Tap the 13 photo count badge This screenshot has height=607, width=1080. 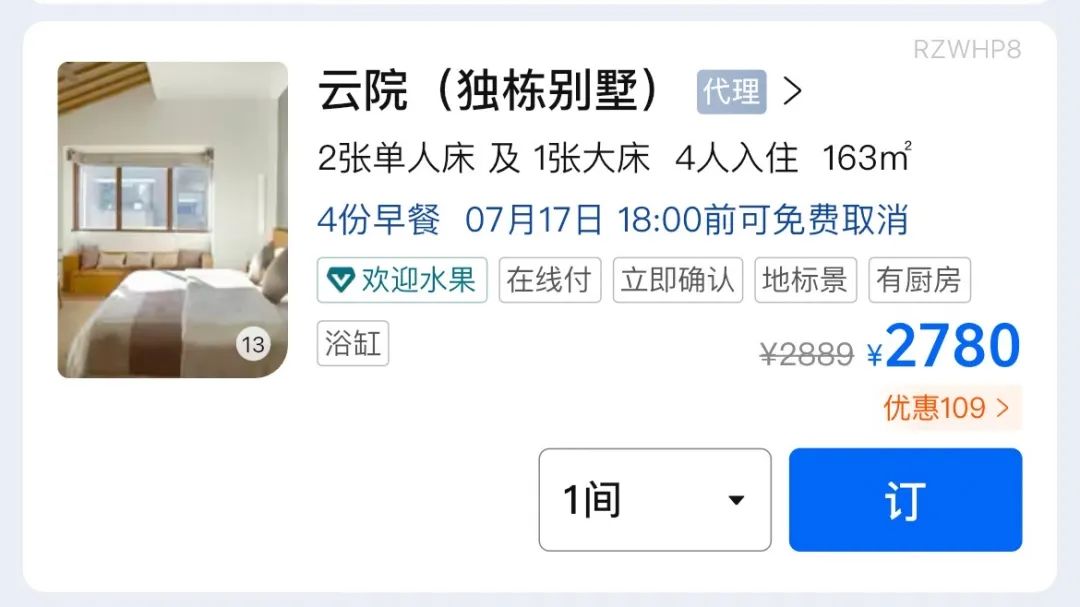[253, 344]
